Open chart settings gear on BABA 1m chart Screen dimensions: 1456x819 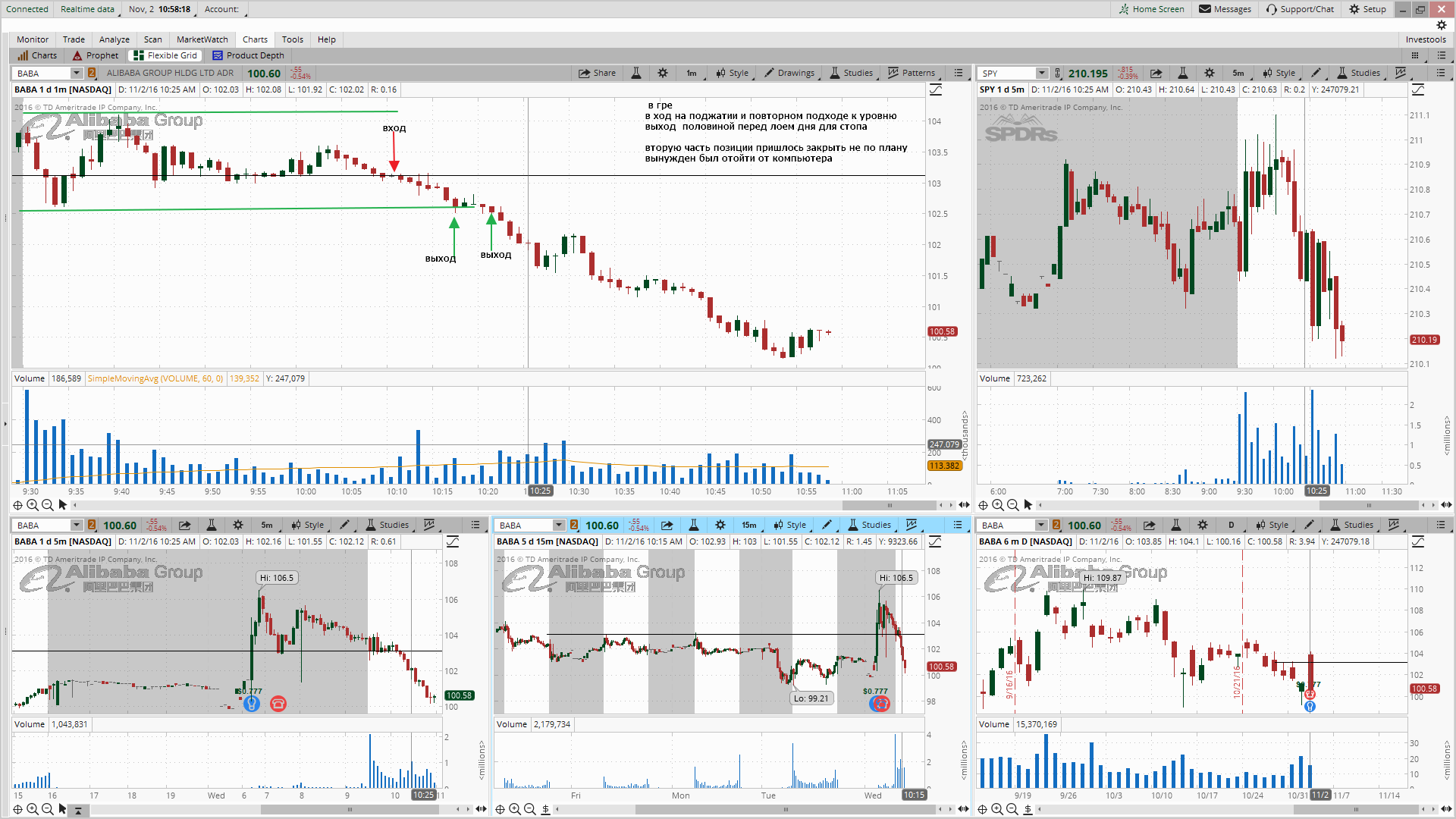coord(663,73)
